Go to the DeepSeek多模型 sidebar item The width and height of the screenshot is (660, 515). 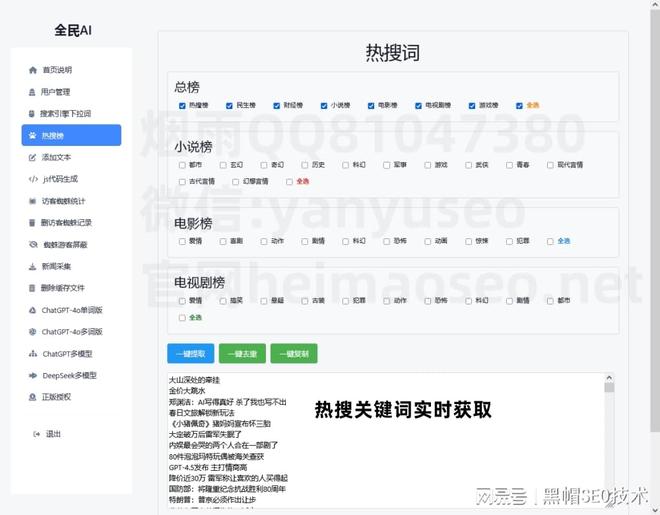[x=69, y=375]
